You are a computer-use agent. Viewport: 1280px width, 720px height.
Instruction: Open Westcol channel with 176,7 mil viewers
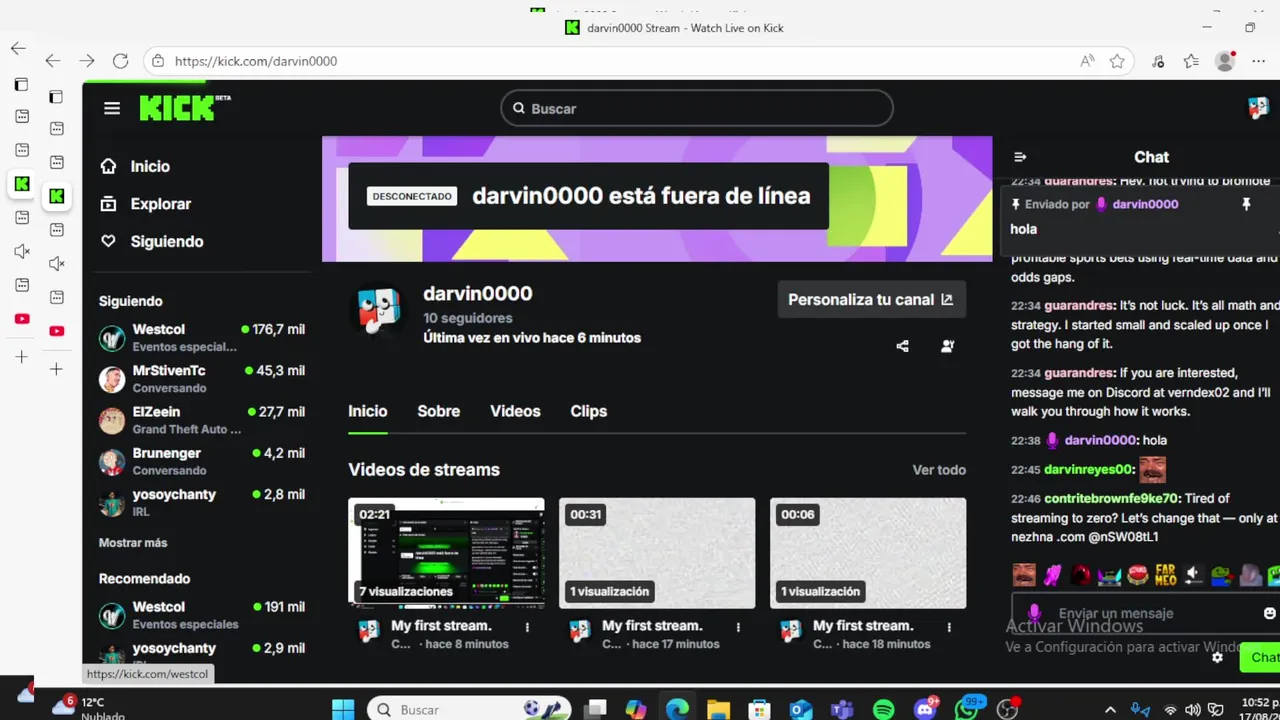(202, 338)
